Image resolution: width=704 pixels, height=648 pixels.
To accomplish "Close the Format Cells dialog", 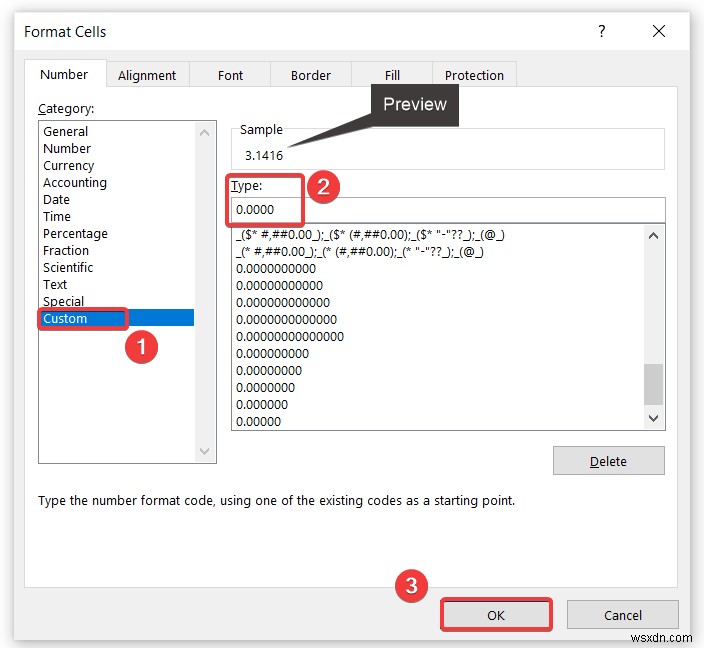I will pos(659,31).
